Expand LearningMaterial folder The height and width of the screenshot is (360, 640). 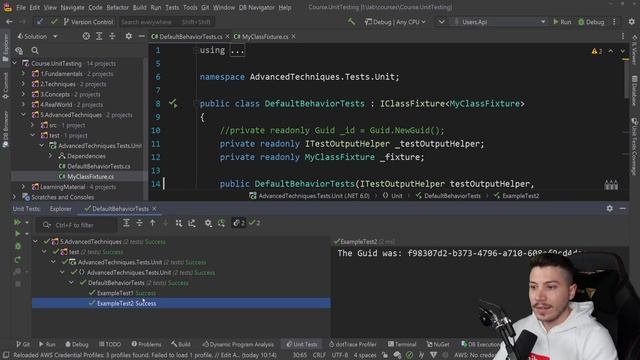(x=23, y=187)
